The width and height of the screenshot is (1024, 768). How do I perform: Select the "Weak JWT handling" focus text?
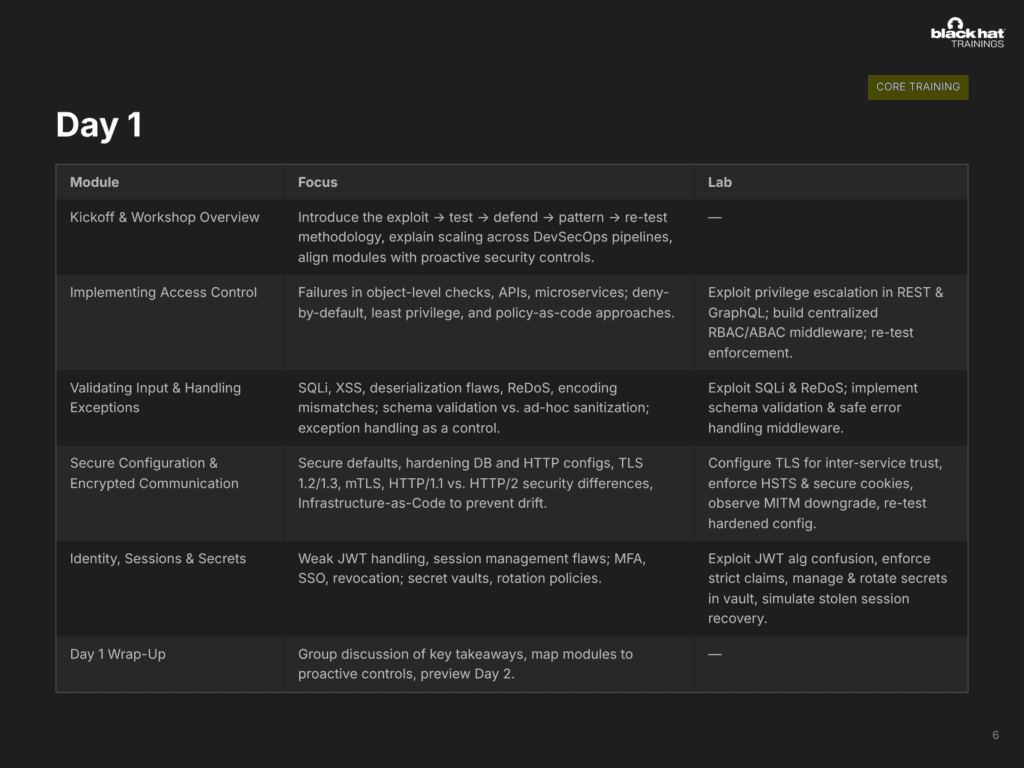point(472,568)
